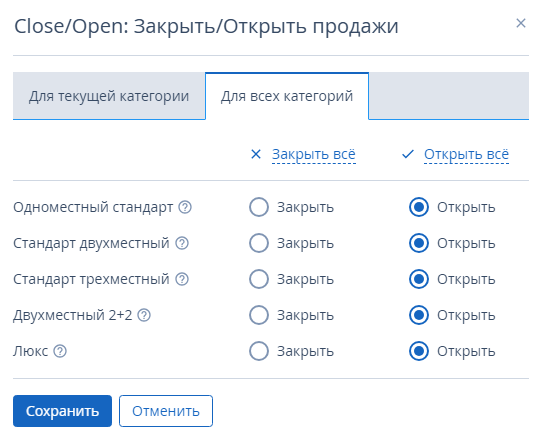Click the checkmark icon beside Открыть всё
Screen dimensions: 542x440
coord(408,154)
